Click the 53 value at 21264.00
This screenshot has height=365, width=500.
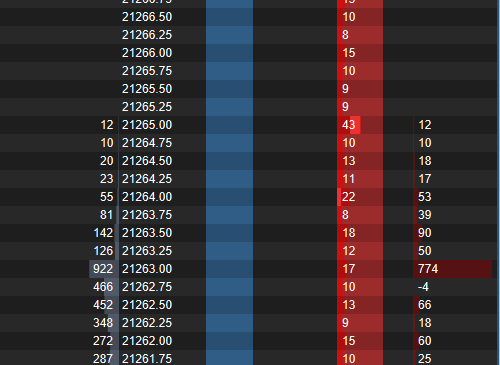coord(425,197)
